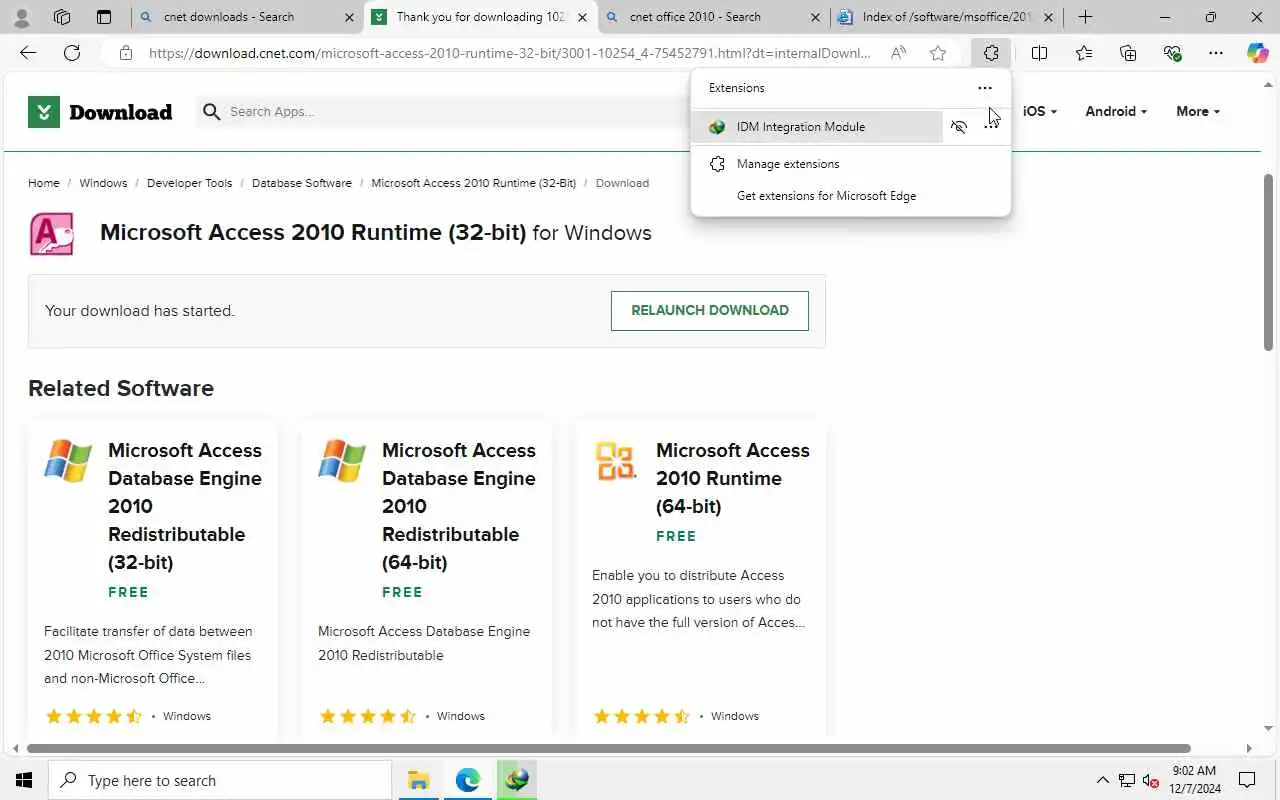The width and height of the screenshot is (1280, 800).
Task: Expand the More dropdown menu
Action: click(x=1198, y=112)
